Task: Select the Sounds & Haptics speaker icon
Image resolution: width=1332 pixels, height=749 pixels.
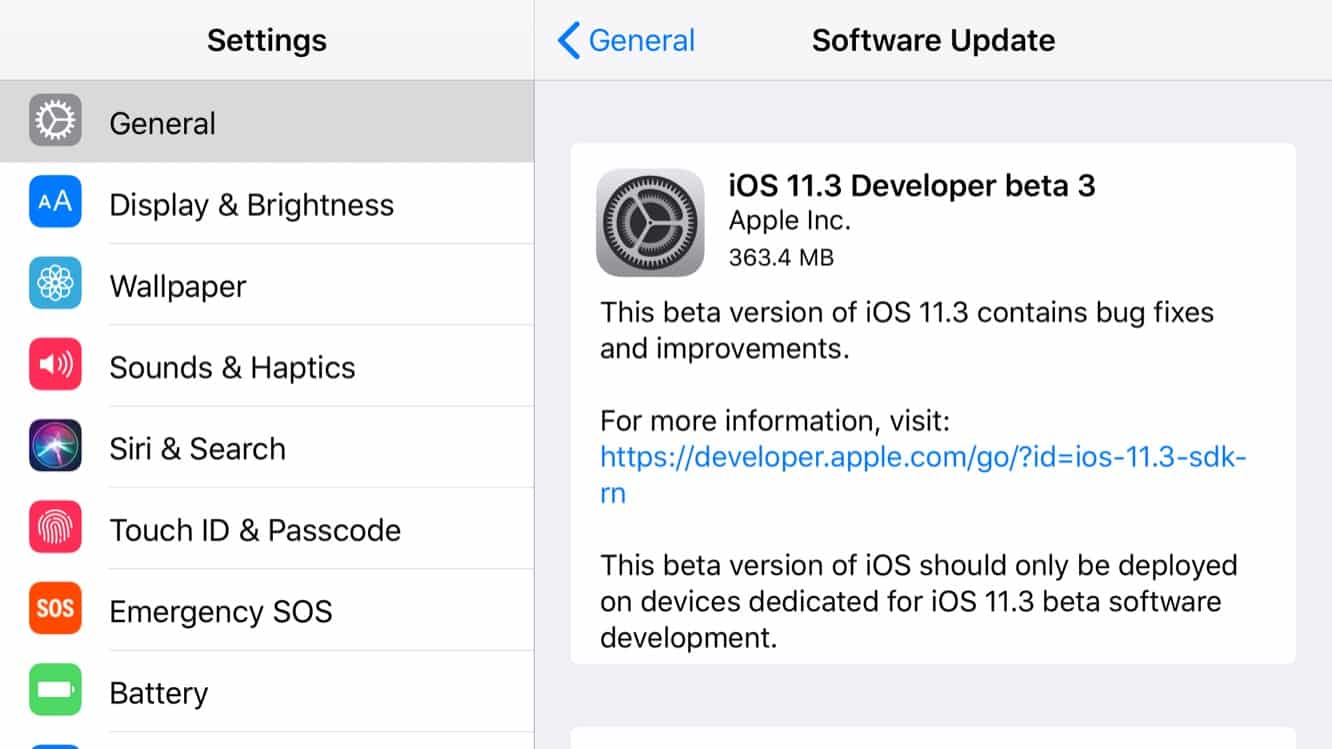Action: click(x=55, y=365)
